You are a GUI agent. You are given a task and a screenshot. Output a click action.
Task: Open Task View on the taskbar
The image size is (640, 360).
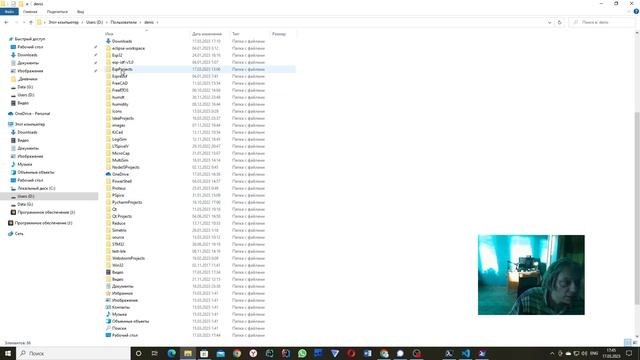(154, 353)
